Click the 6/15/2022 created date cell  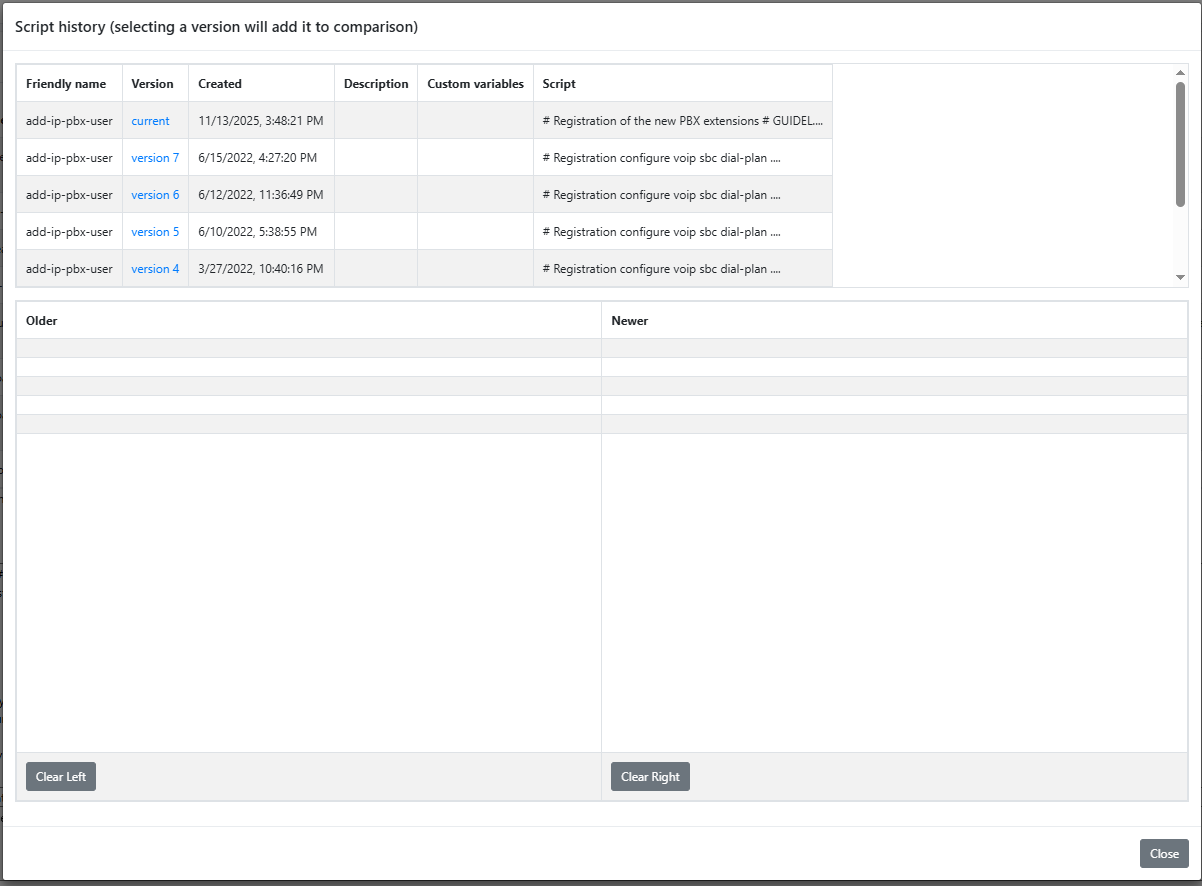point(257,158)
